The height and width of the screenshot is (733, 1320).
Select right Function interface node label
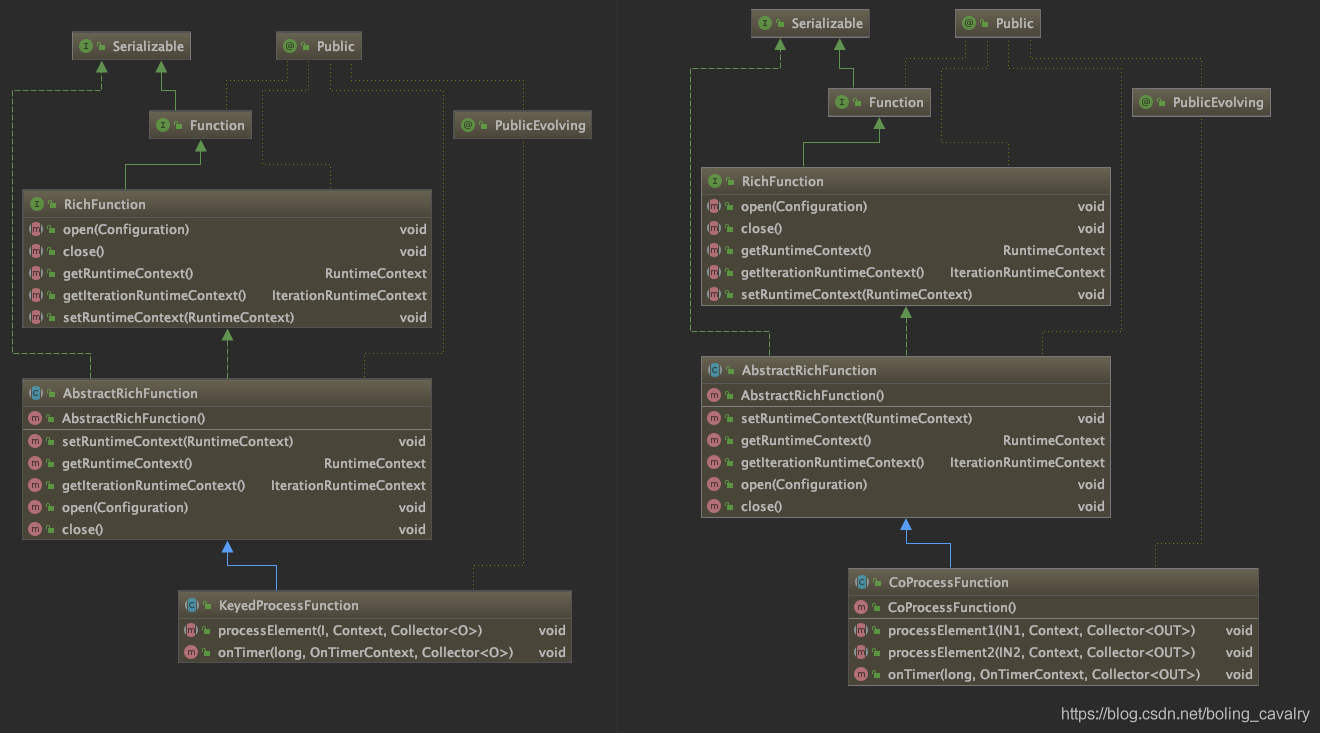(896, 102)
